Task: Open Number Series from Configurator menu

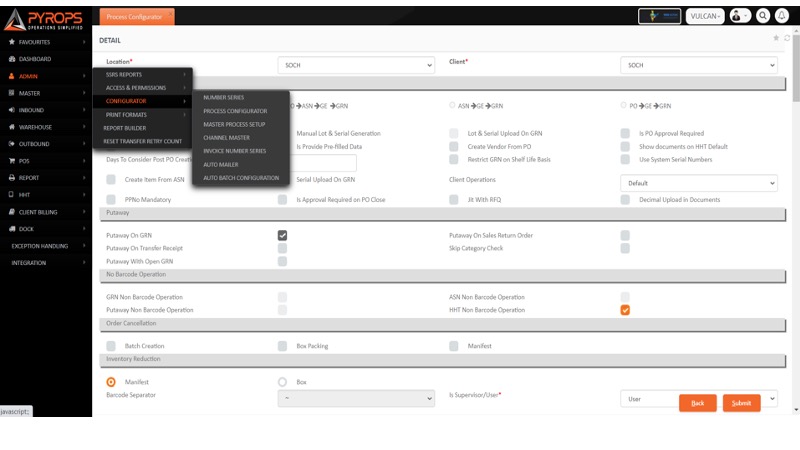Action: point(223,97)
